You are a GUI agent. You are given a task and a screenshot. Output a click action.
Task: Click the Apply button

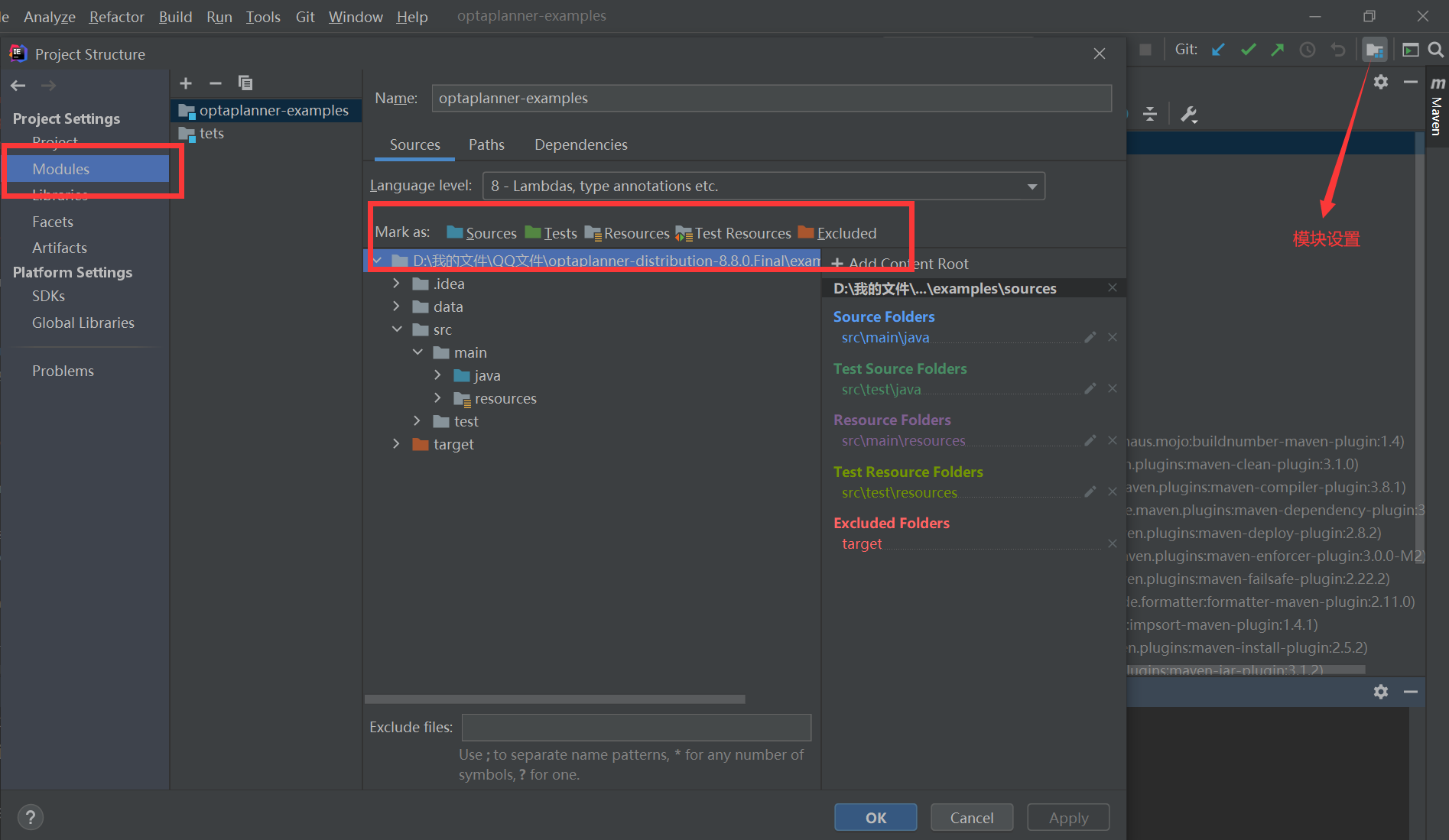click(1068, 817)
